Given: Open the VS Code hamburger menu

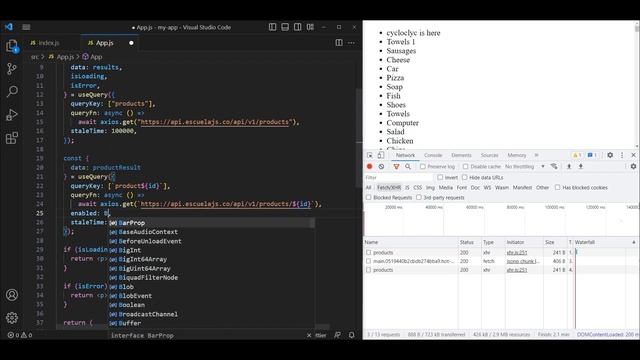Looking at the screenshot, I should tap(26, 27).
